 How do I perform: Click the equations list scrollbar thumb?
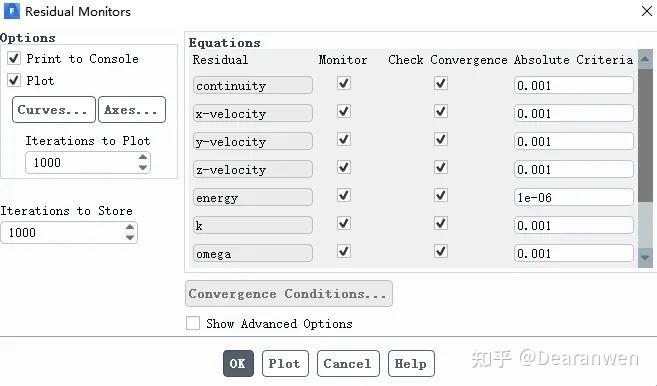645,135
